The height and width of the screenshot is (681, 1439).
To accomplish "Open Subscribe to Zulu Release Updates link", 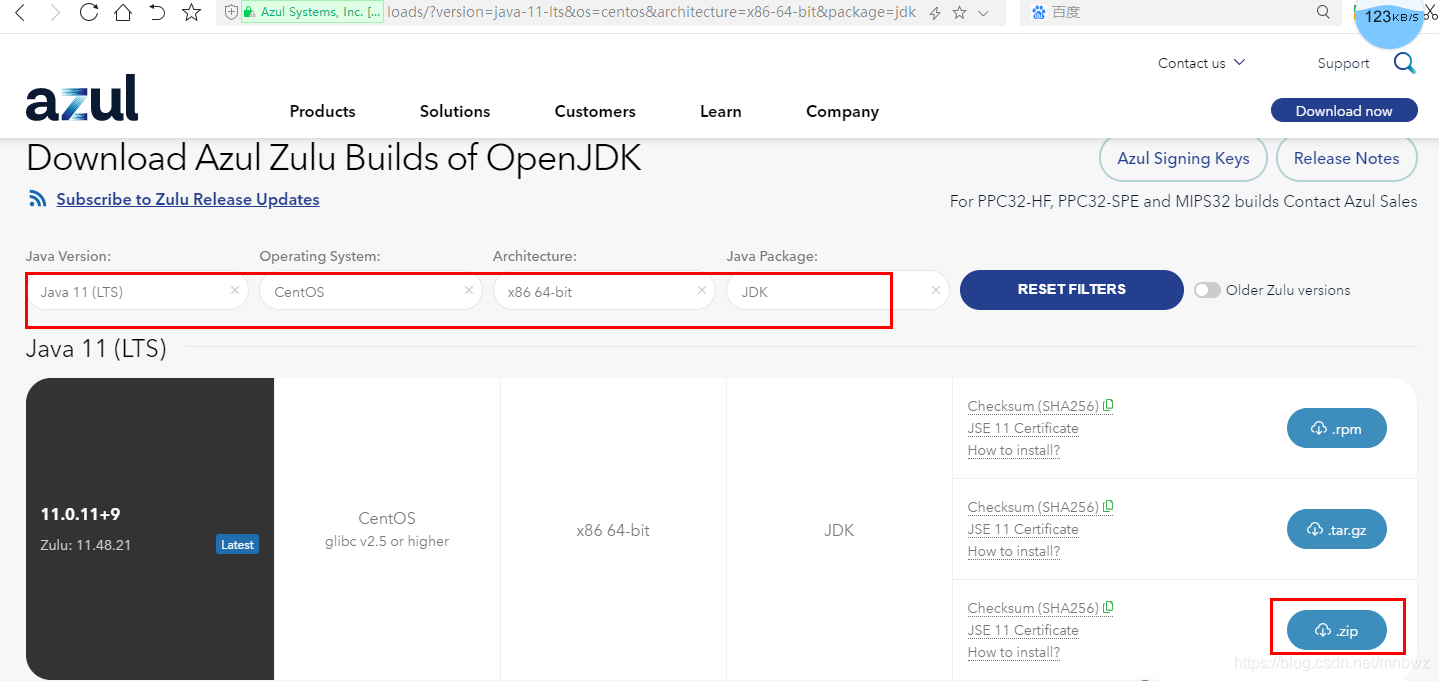I will tap(188, 199).
